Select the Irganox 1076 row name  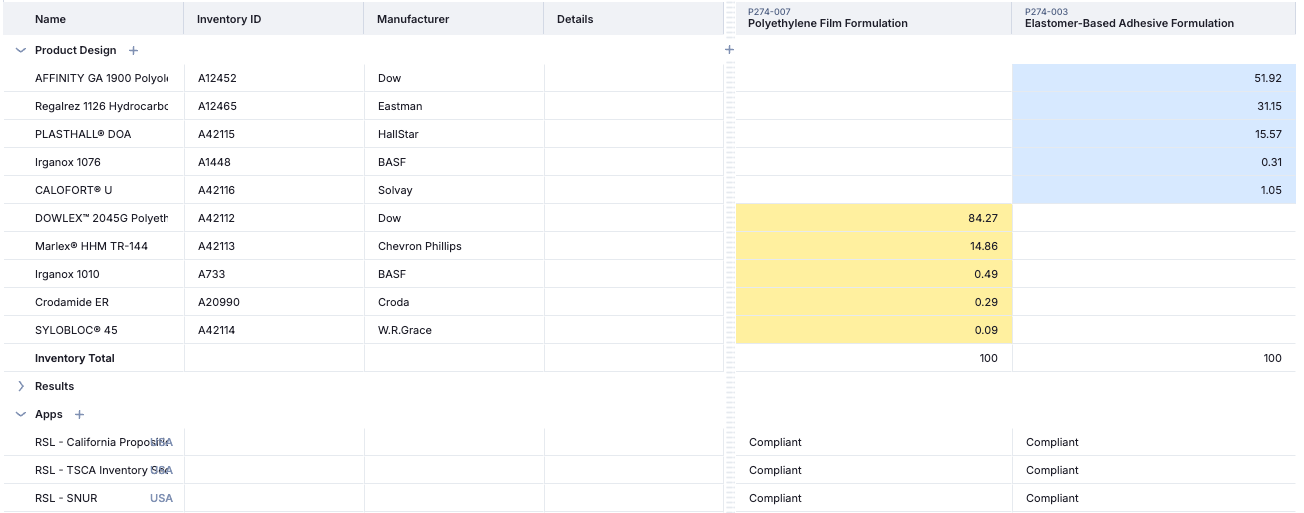pos(68,162)
